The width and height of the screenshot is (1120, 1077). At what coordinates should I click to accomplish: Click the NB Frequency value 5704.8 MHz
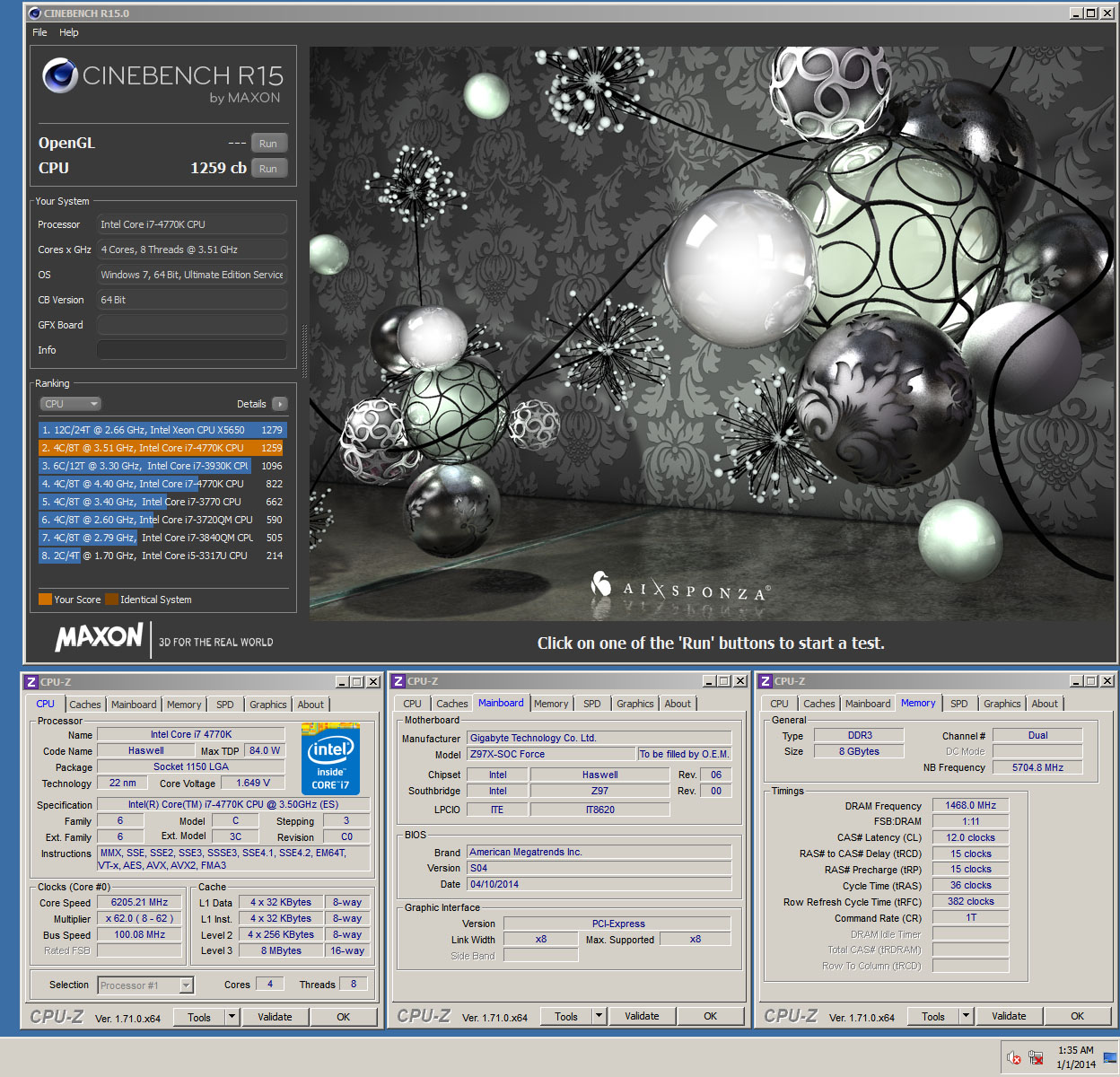tap(1037, 767)
